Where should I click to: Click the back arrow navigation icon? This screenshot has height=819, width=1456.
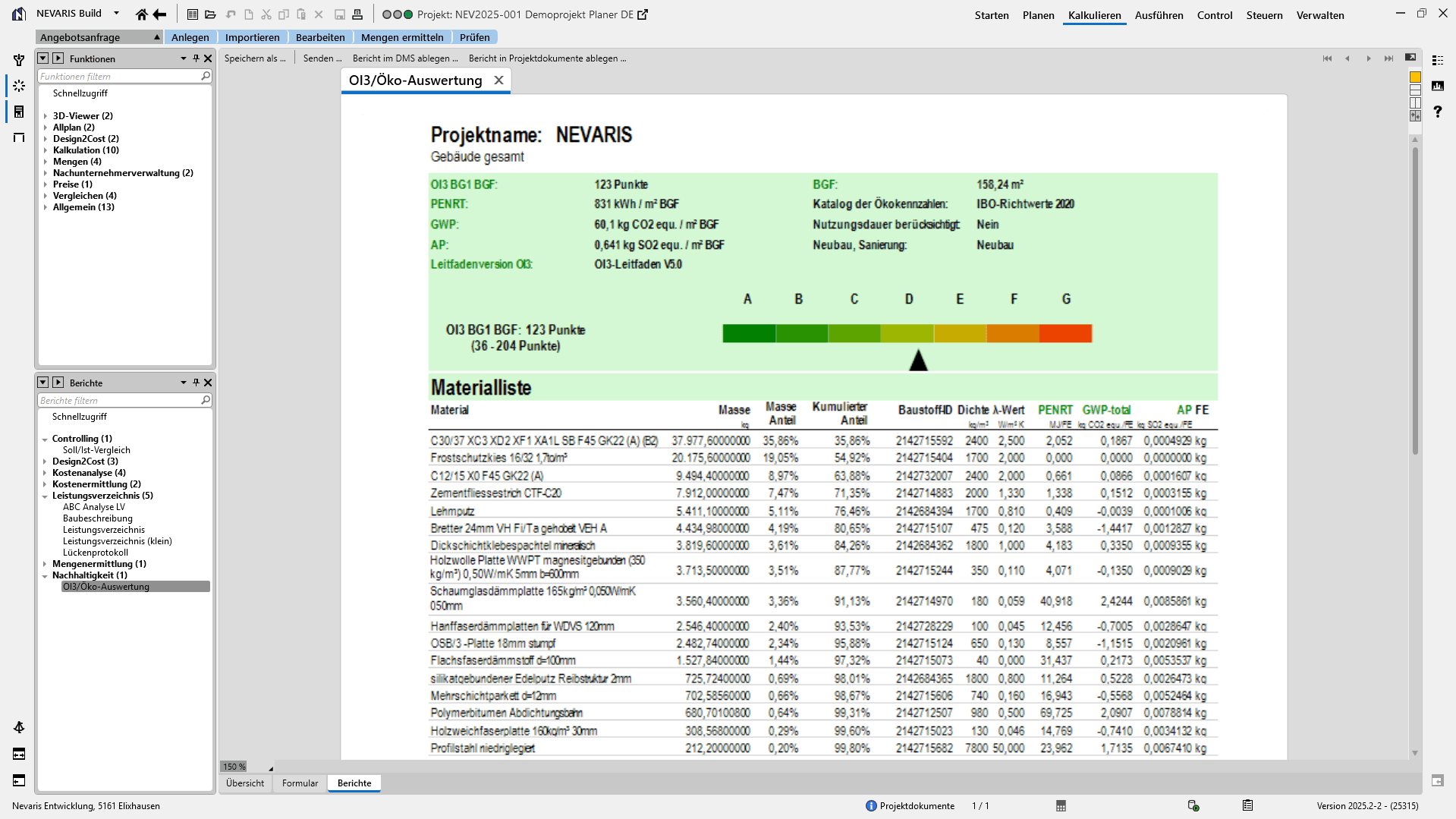coord(159,14)
